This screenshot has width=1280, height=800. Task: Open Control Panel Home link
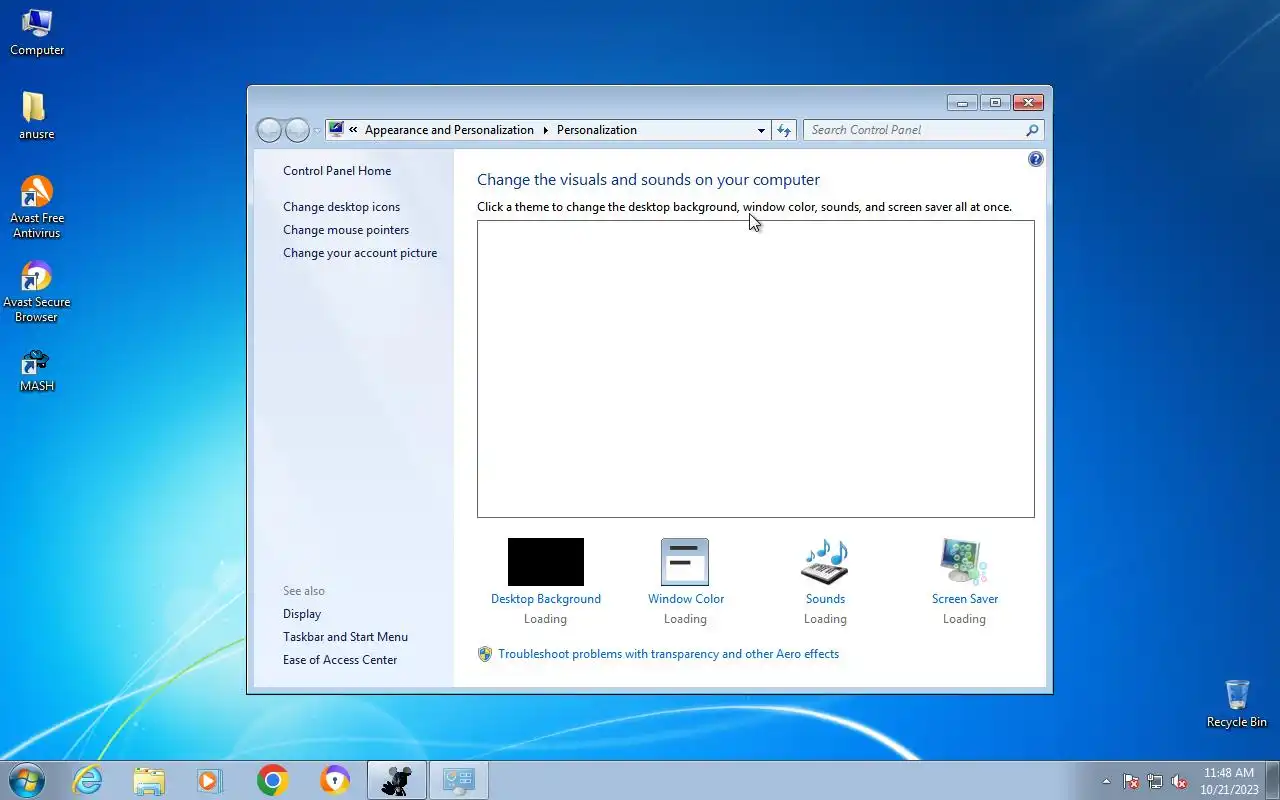pos(337,171)
